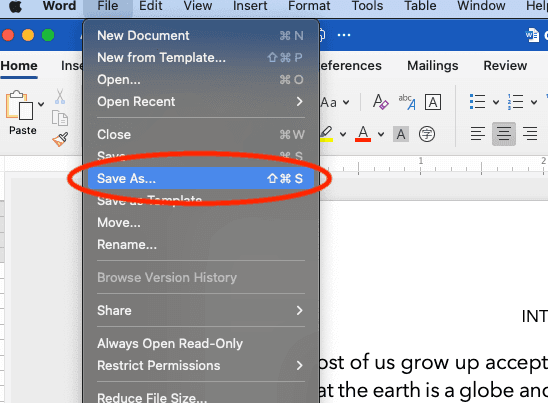Choose Save As... in File menu
Viewport: 548px width, 403px height.
[x=201, y=178]
